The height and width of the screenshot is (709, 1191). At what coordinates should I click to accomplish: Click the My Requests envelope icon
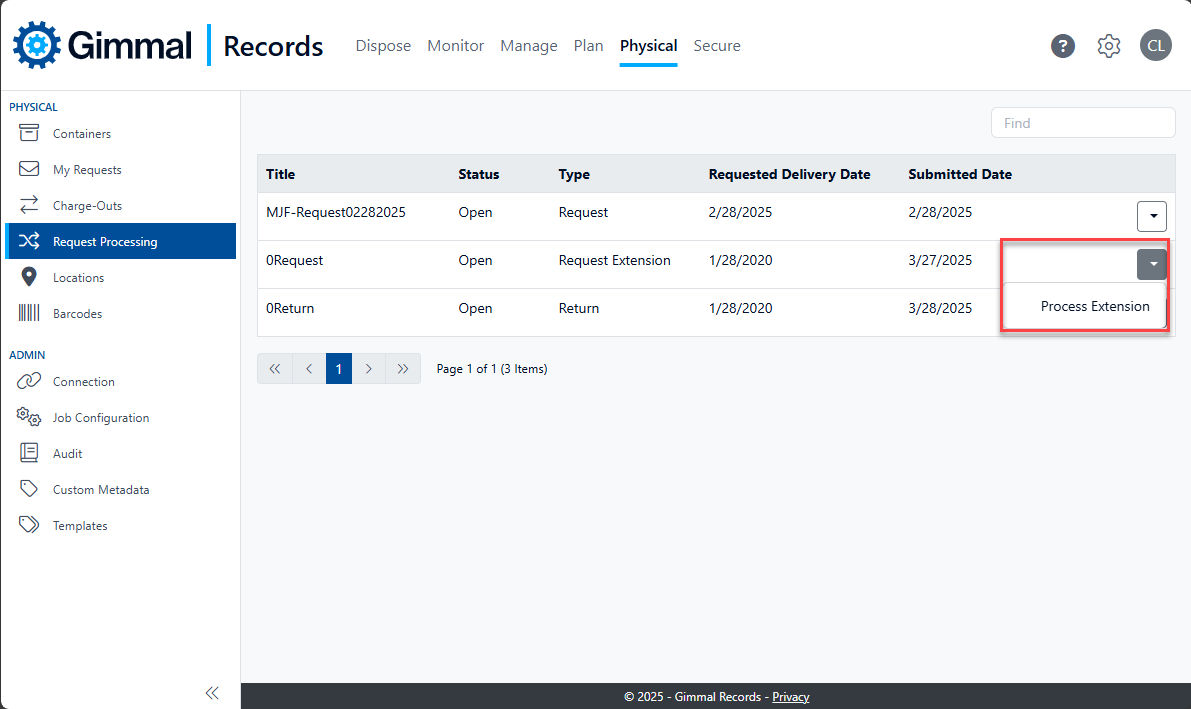29,169
